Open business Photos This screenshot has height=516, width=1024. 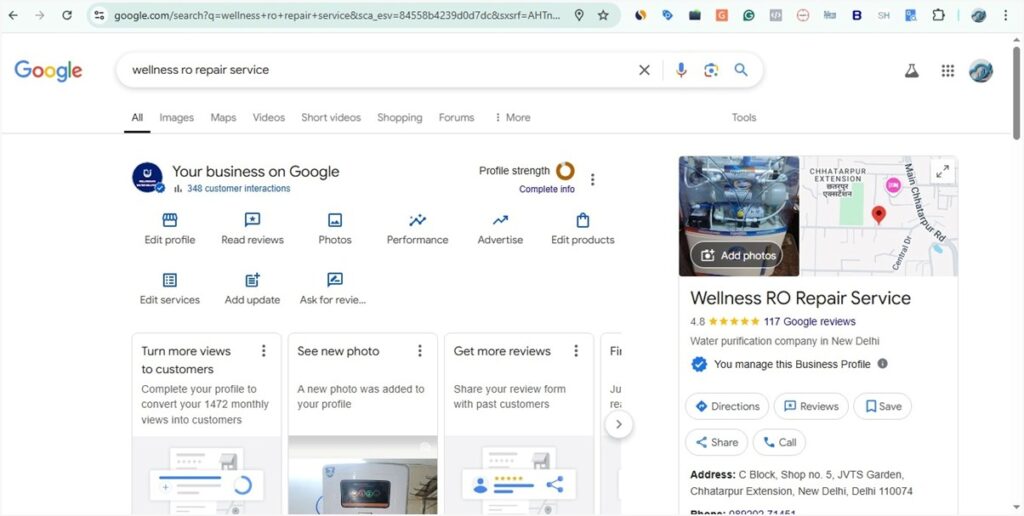[335, 229]
